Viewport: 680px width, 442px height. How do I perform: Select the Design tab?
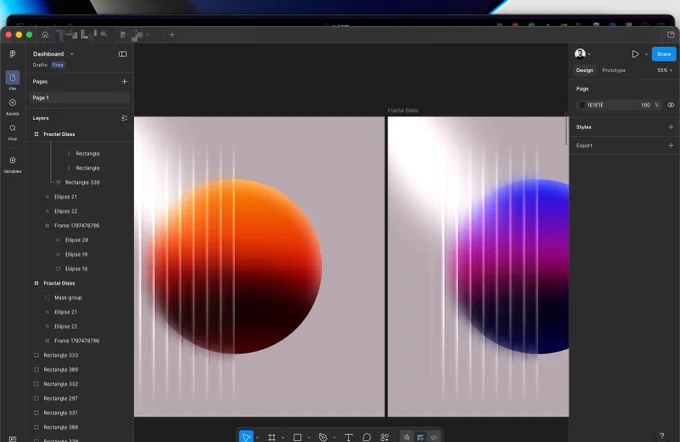click(584, 70)
